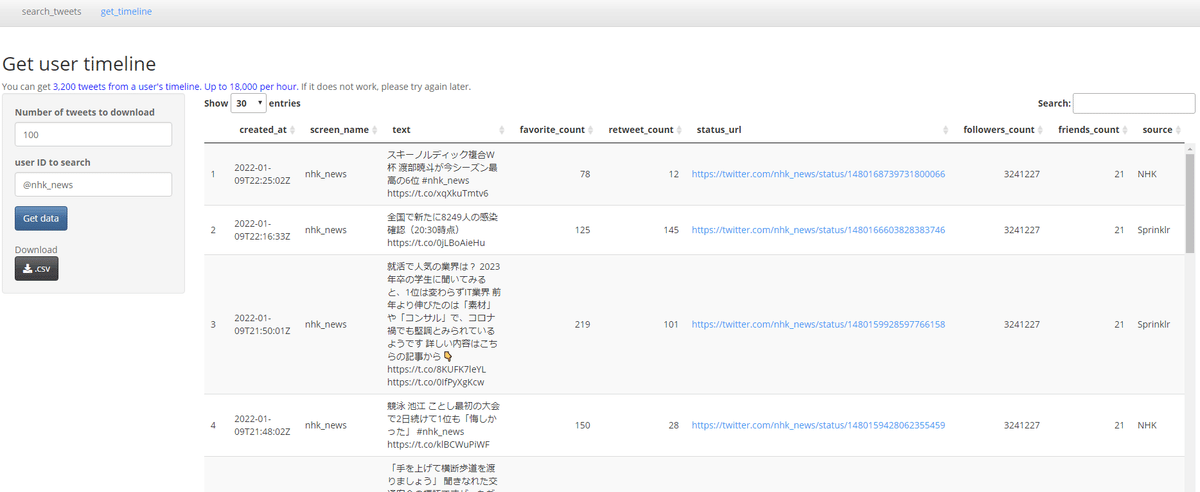Click the Number of tweets input field
This screenshot has width=1200, height=492.
coord(93,134)
